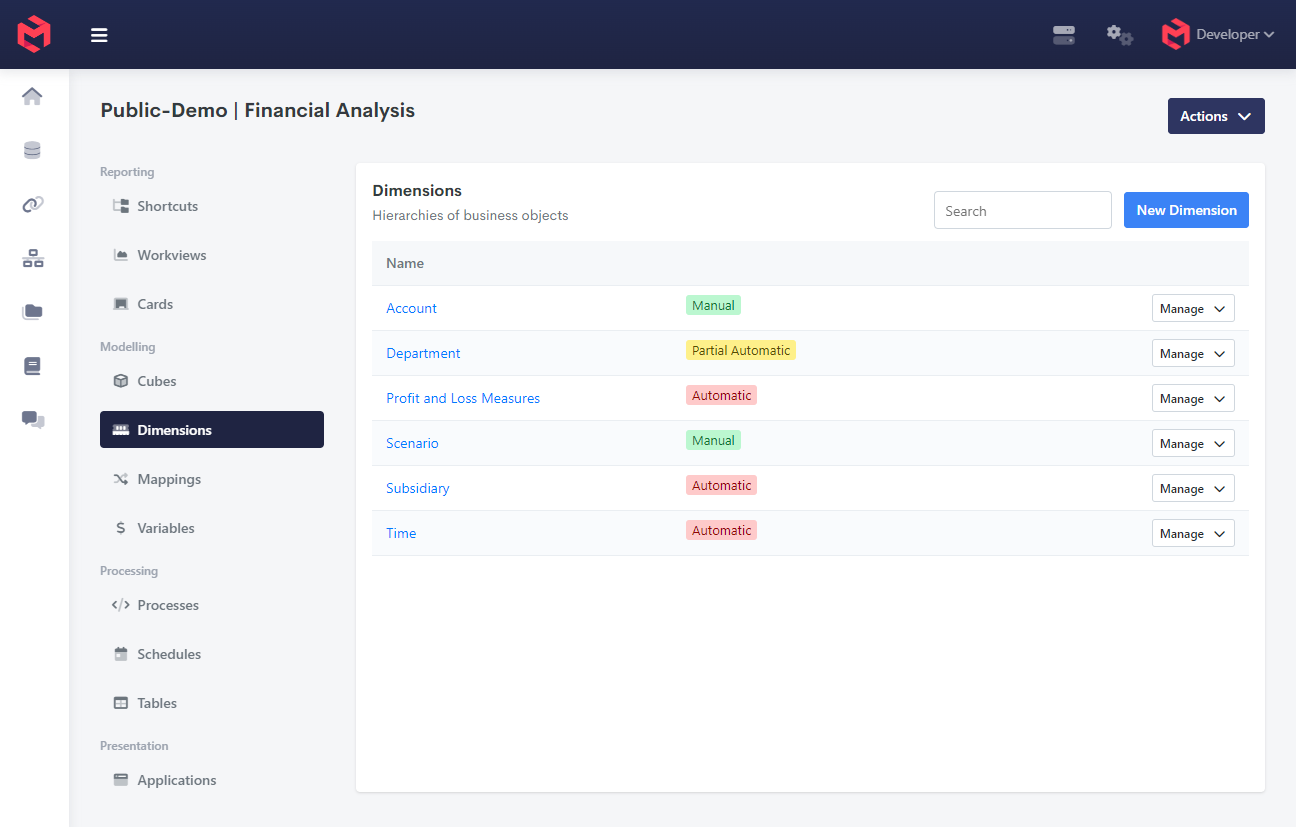
Task: Open the chat bubbles sidebar icon
Action: 33,420
